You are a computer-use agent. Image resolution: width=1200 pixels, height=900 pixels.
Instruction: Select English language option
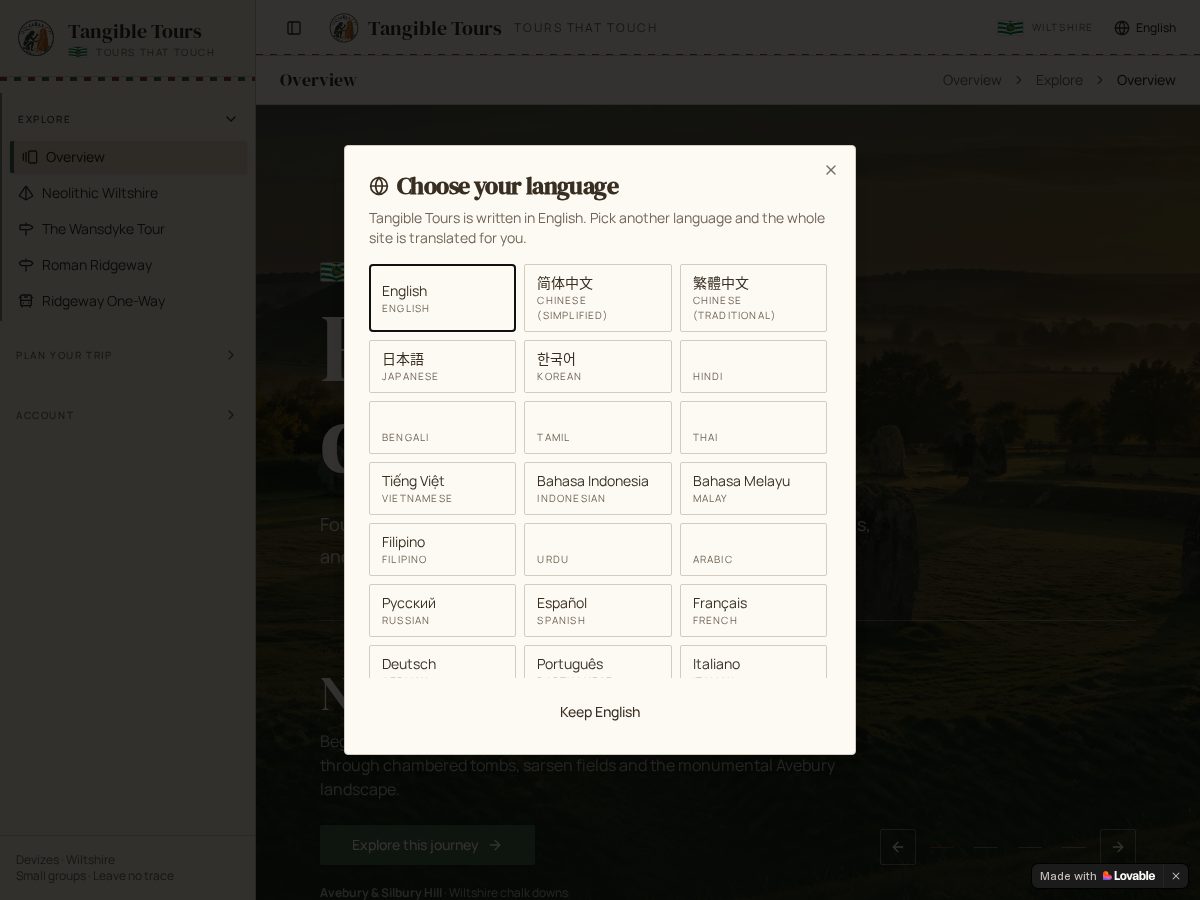click(x=442, y=298)
